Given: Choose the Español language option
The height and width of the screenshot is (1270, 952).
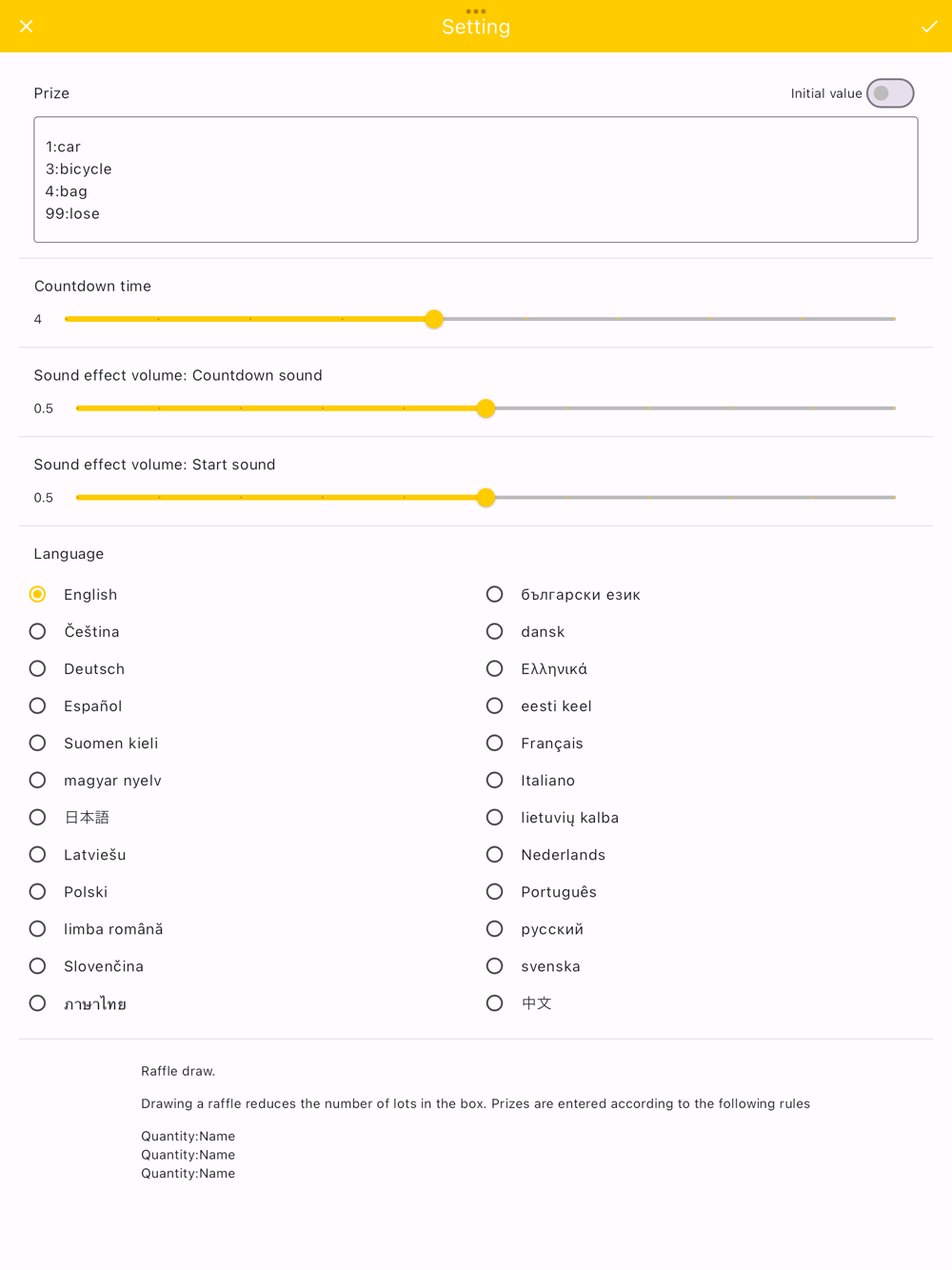Looking at the screenshot, I should 38,705.
